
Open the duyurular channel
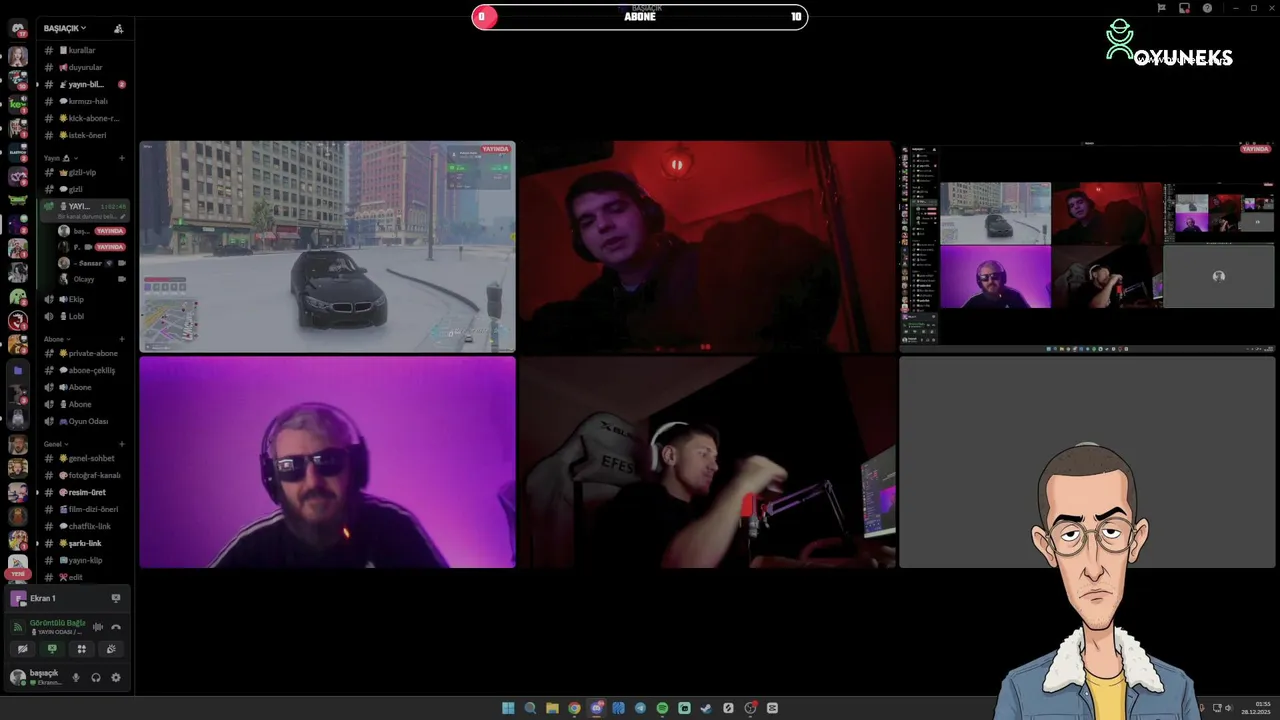(83, 67)
